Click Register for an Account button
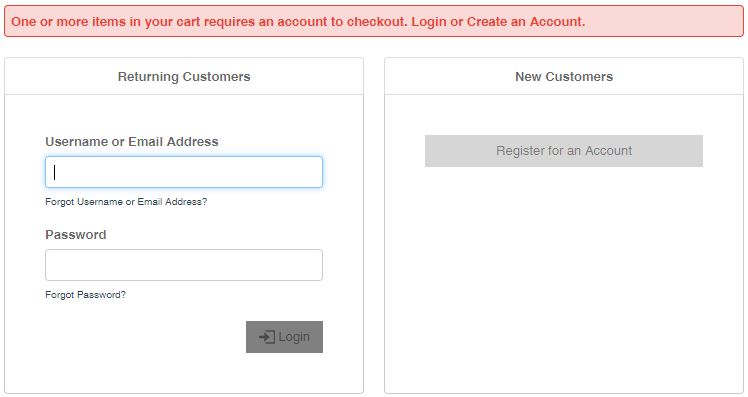Image resolution: width=748 pixels, height=397 pixels. click(x=564, y=151)
